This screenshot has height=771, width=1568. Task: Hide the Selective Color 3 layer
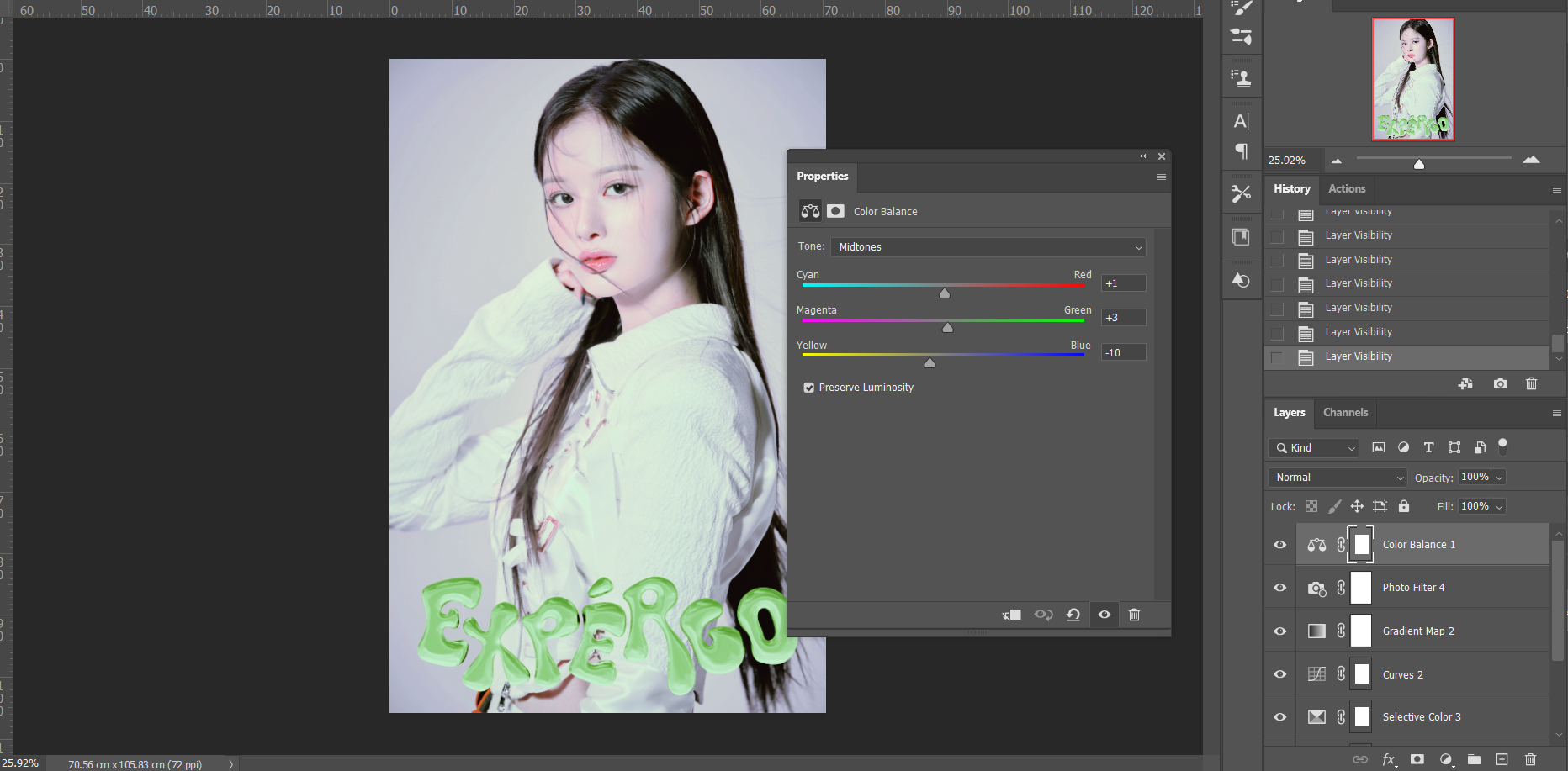tap(1280, 717)
